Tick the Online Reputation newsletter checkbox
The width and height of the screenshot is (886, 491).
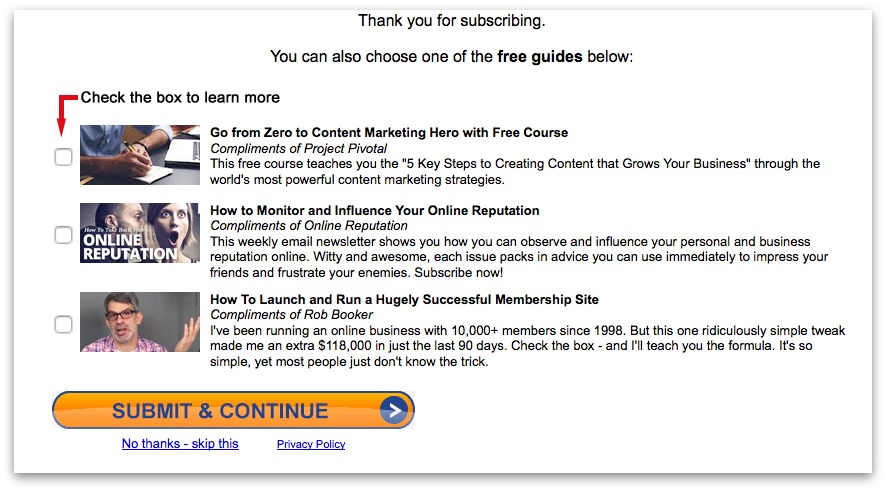(63, 234)
